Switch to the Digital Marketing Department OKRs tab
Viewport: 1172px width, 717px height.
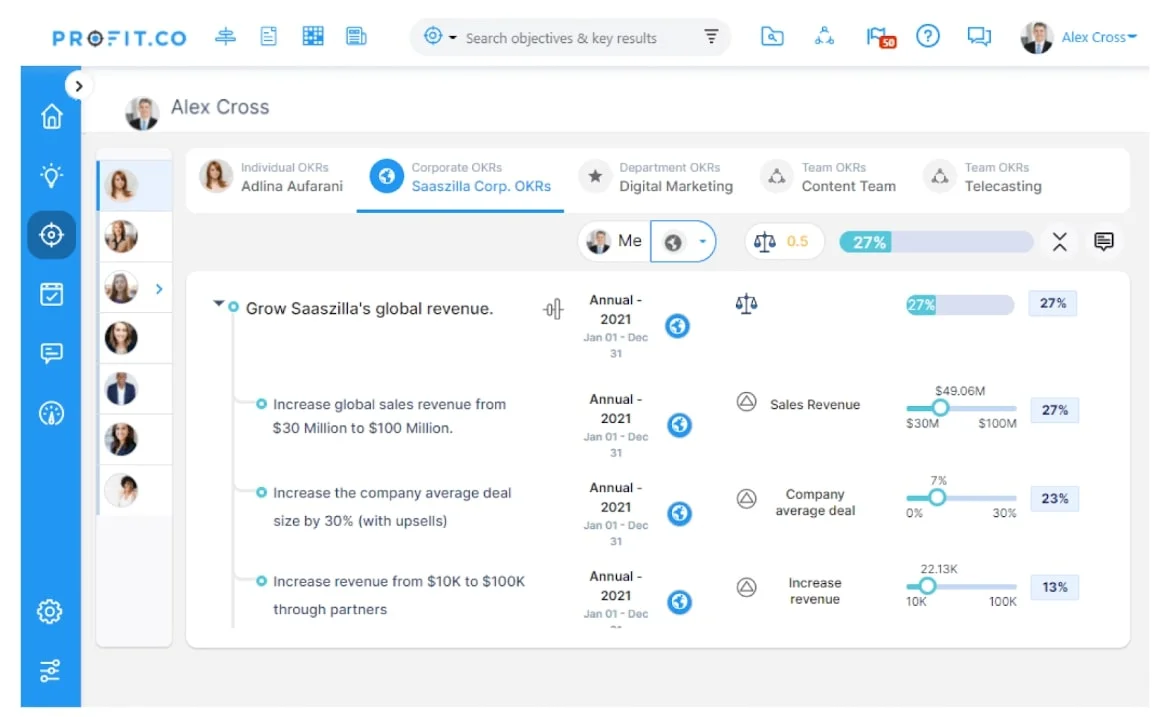pyautogui.click(x=675, y=178)
